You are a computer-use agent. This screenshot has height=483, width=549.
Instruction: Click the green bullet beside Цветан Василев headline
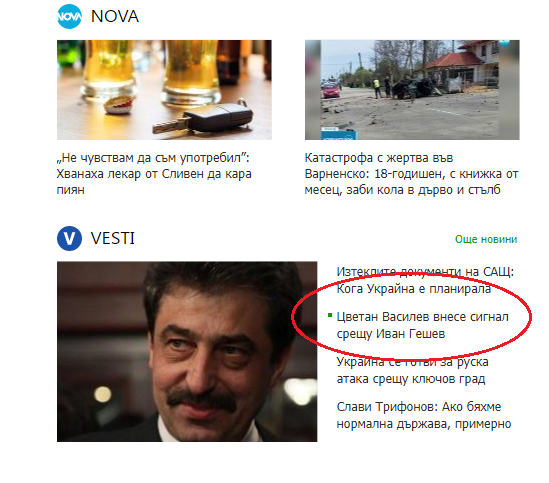tap(329, 316)
